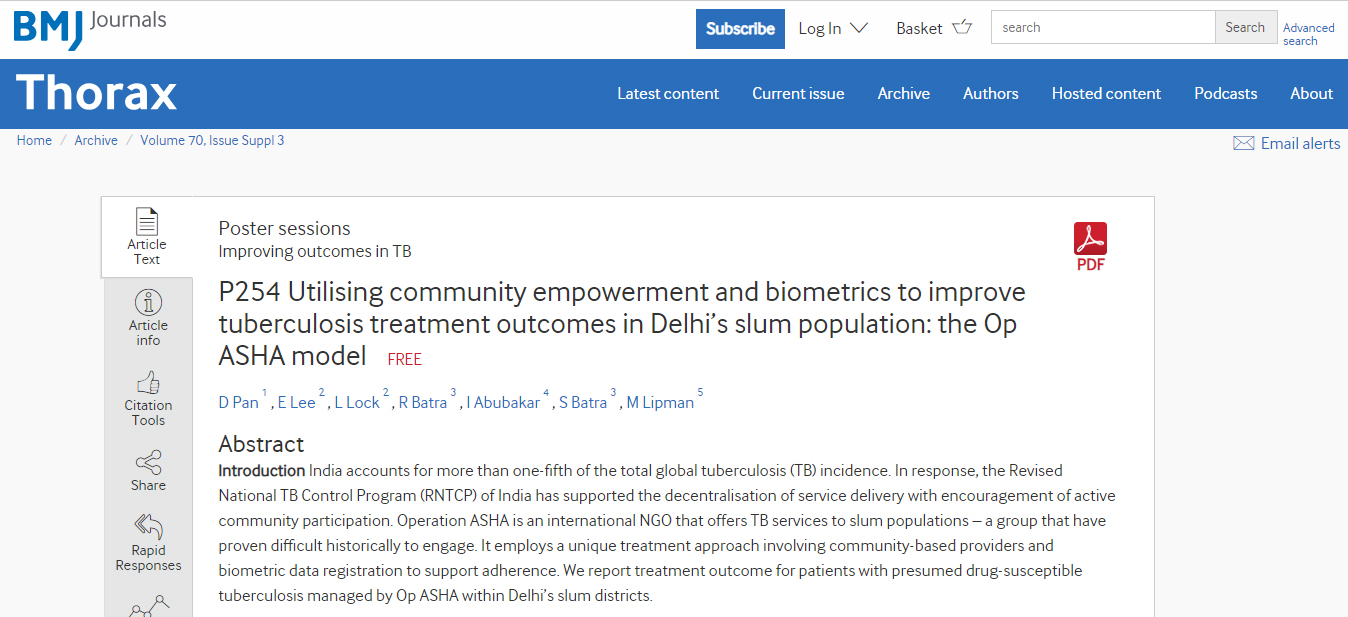Select the Article Text tab
Screen dimensions: 1348x617
coord(147,237)
